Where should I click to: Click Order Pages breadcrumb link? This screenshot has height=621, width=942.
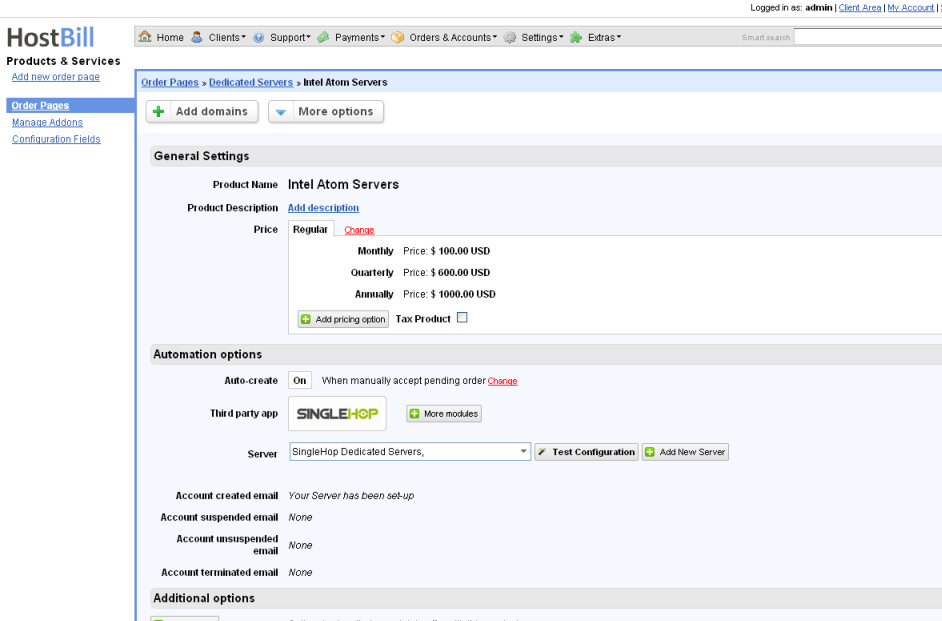pos(170,82)
